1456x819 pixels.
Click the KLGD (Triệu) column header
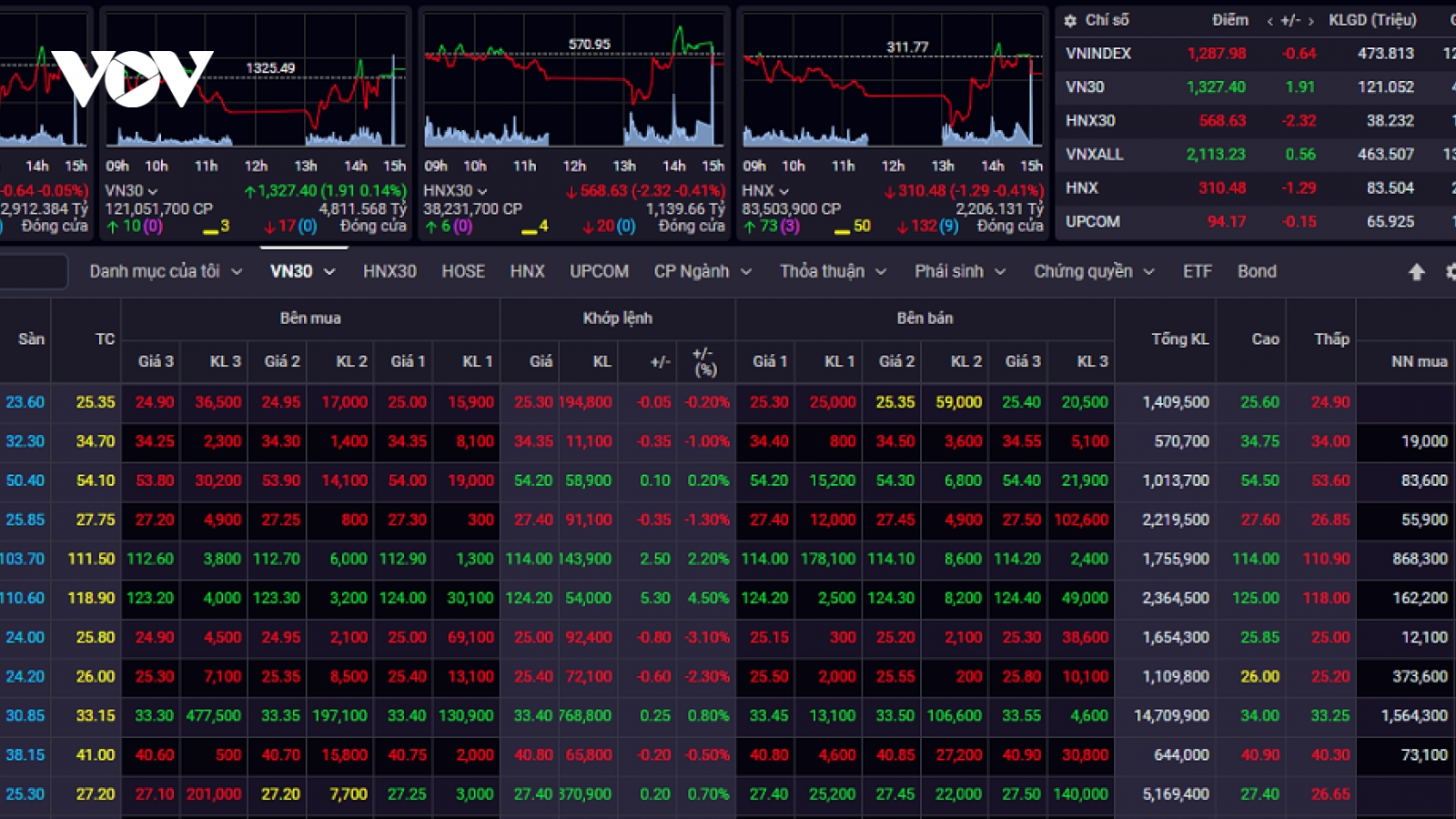(1372, 20)
